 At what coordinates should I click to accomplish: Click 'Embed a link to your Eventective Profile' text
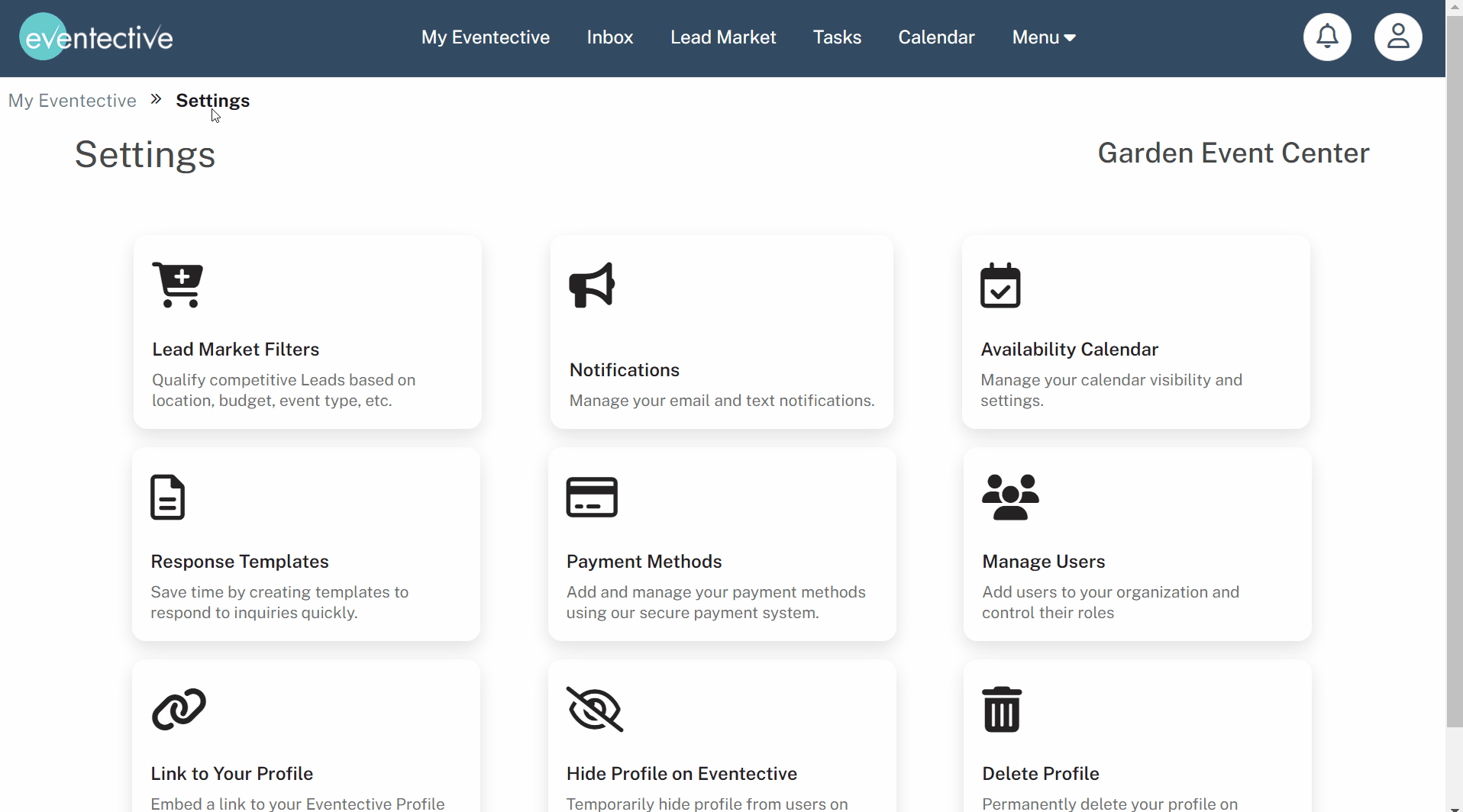[x=298, y=804]
